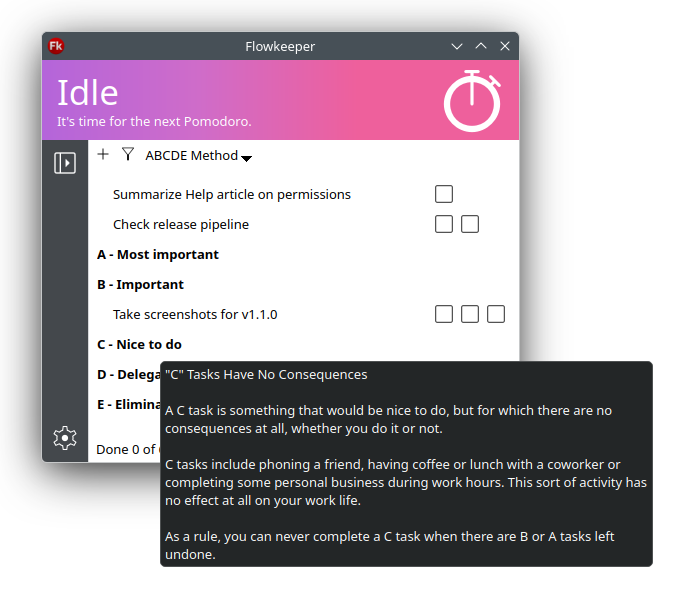
Task: Click "It's time for the next Pomodoro" text
Action: click(x=154, y=122)
